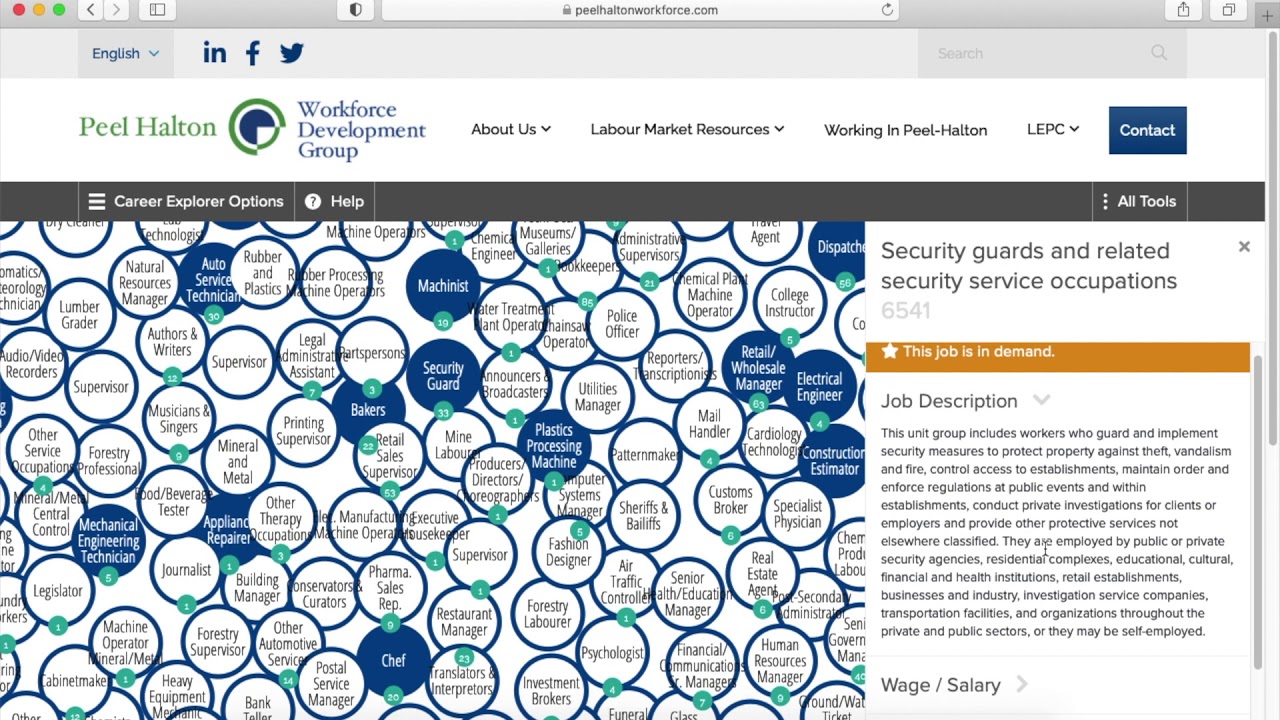The image size is (1280, 720).
Task: Click the address bar showing peelhaltonworkforce.com
Action: click(x=640, y=10)
